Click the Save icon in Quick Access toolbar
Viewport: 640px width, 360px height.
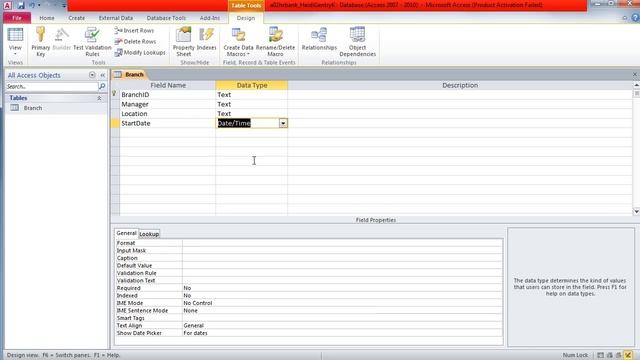pos(20,5)
